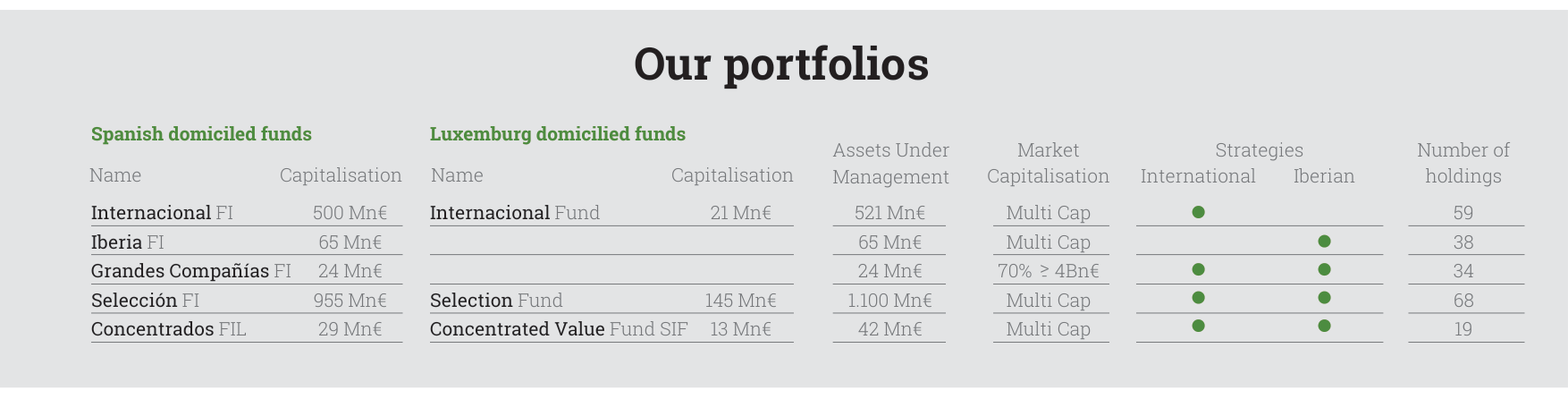Click the Spanish domiciled funds heading
1568x399 pixels.
(201, 134)
